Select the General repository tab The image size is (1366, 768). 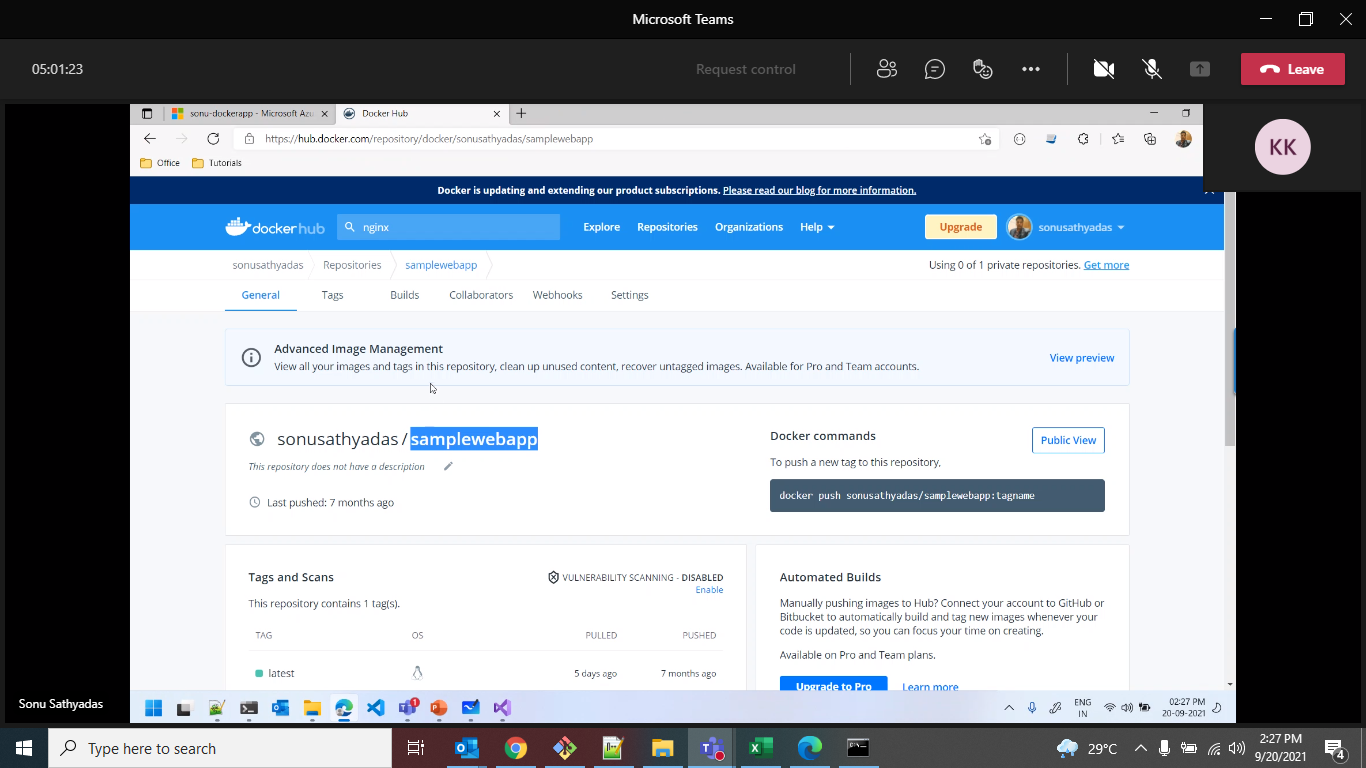click(x=260, y=295)
